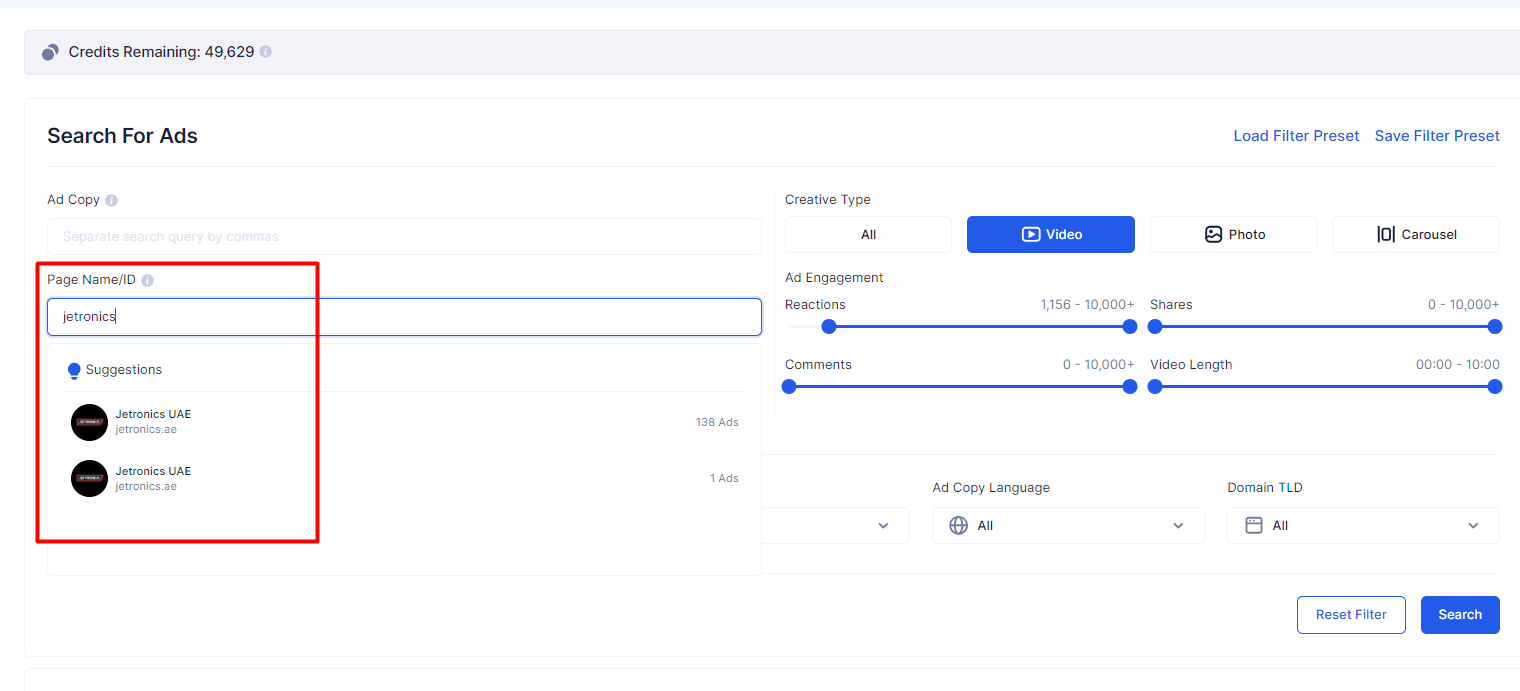1520x691 pixels.
Task: Expand the Domain TLD dropdown
Action: [1362, 526]
